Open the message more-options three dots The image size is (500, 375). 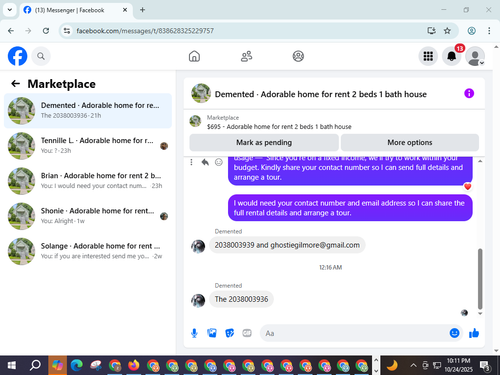point(191,162)
